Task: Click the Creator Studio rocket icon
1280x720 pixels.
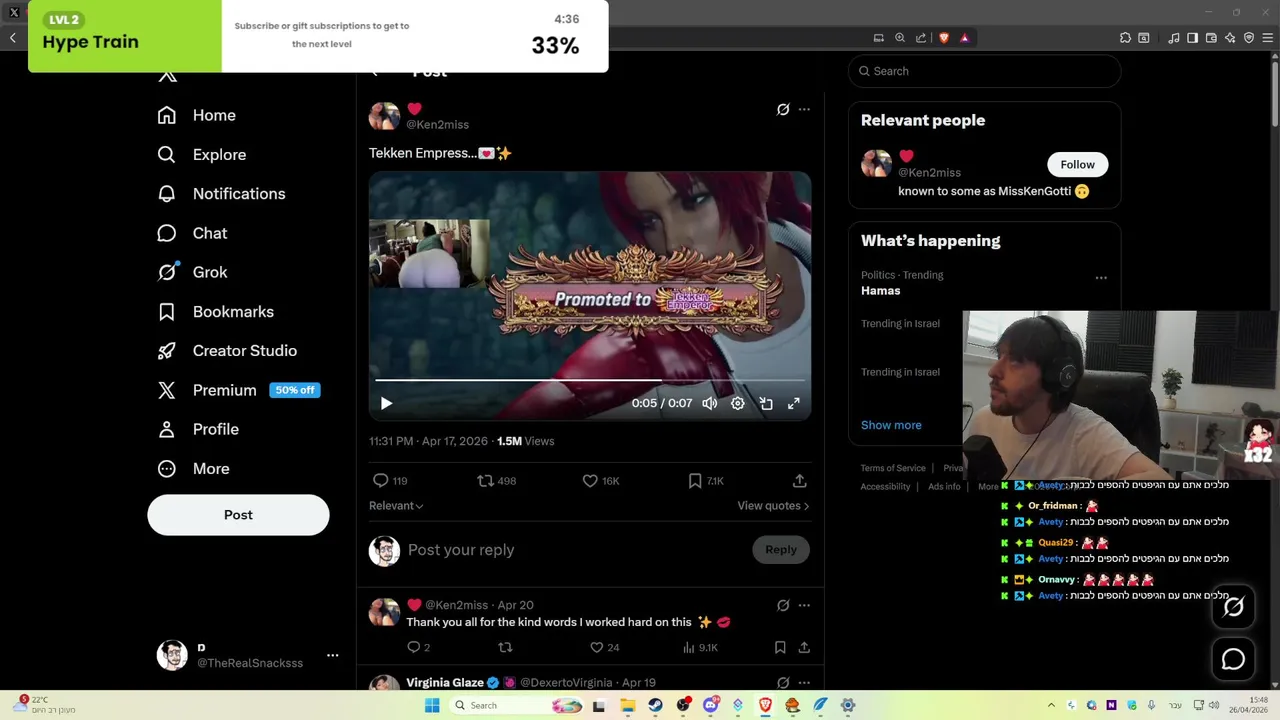Action: [167, 351]
